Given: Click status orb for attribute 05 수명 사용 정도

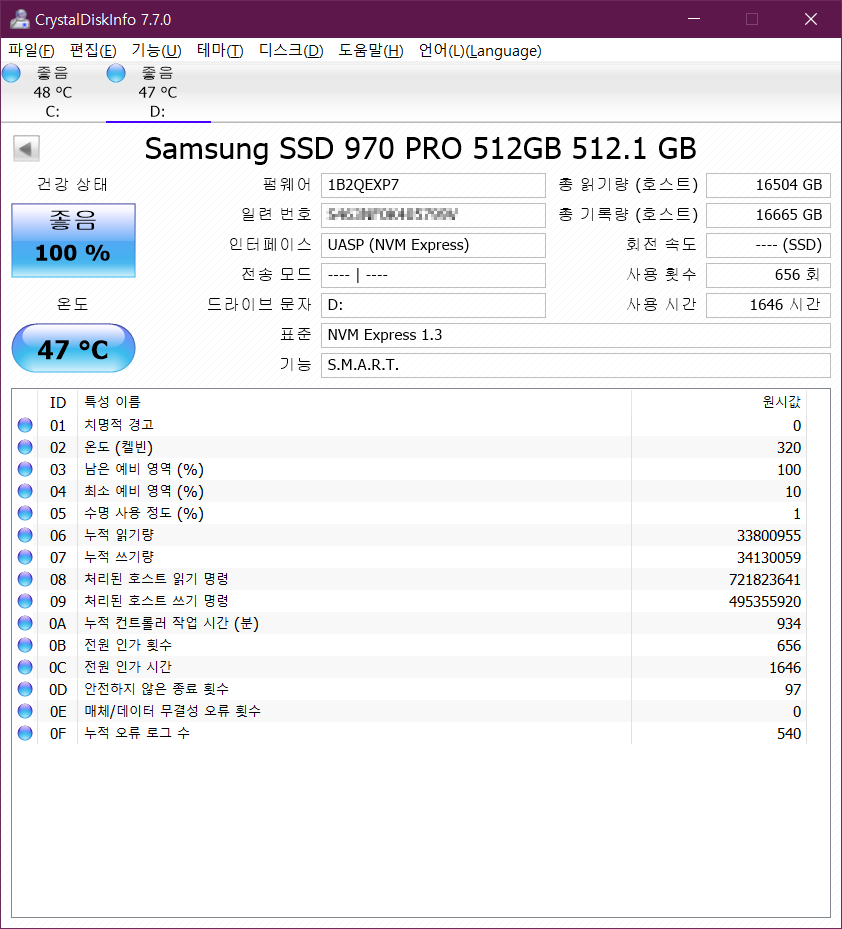Looking at the screenshot, I should click(x=25, y=512).
